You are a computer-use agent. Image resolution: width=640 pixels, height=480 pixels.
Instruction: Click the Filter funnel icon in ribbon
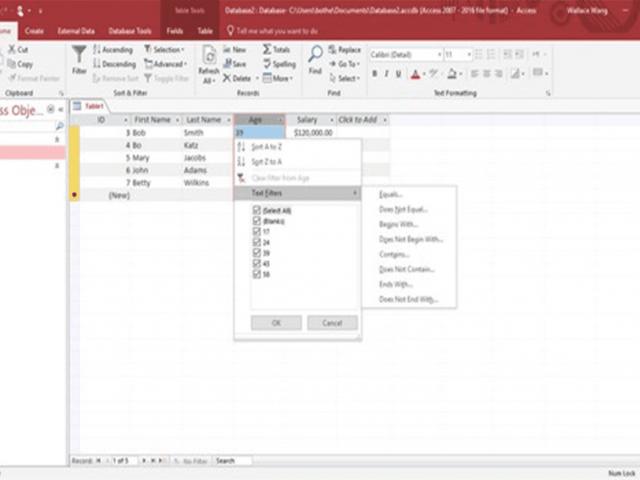[x=79, y=55]
